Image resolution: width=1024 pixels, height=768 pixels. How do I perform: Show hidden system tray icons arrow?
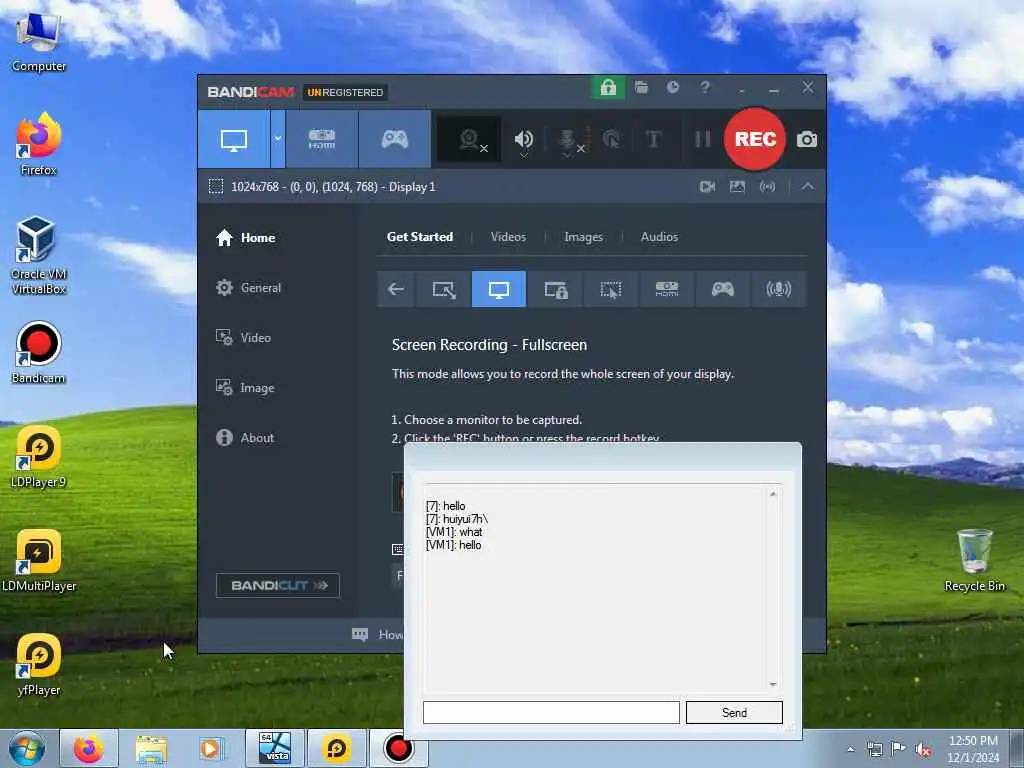pyautogui.click(x=850, y=749)
